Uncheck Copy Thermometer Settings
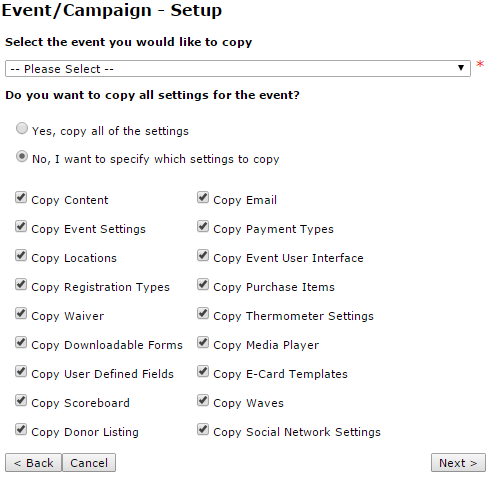Screen dimensions: 493x479 (x=203, y=313)
